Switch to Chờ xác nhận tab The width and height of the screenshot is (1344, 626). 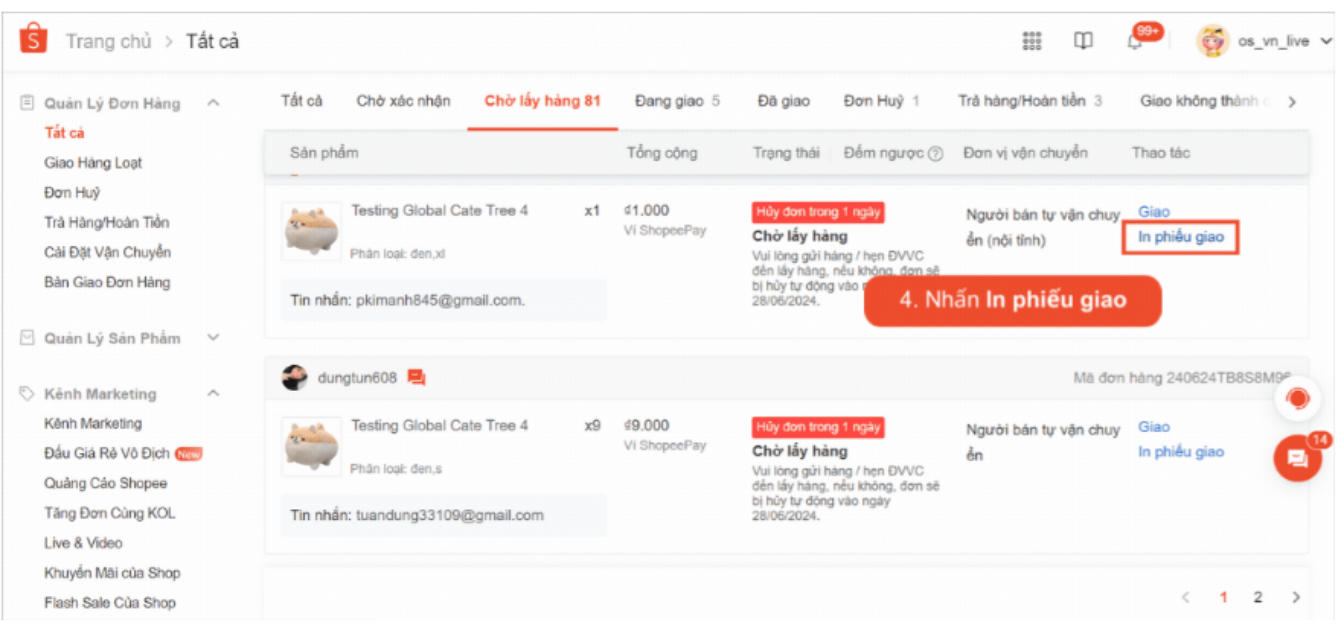click(403, 101)
